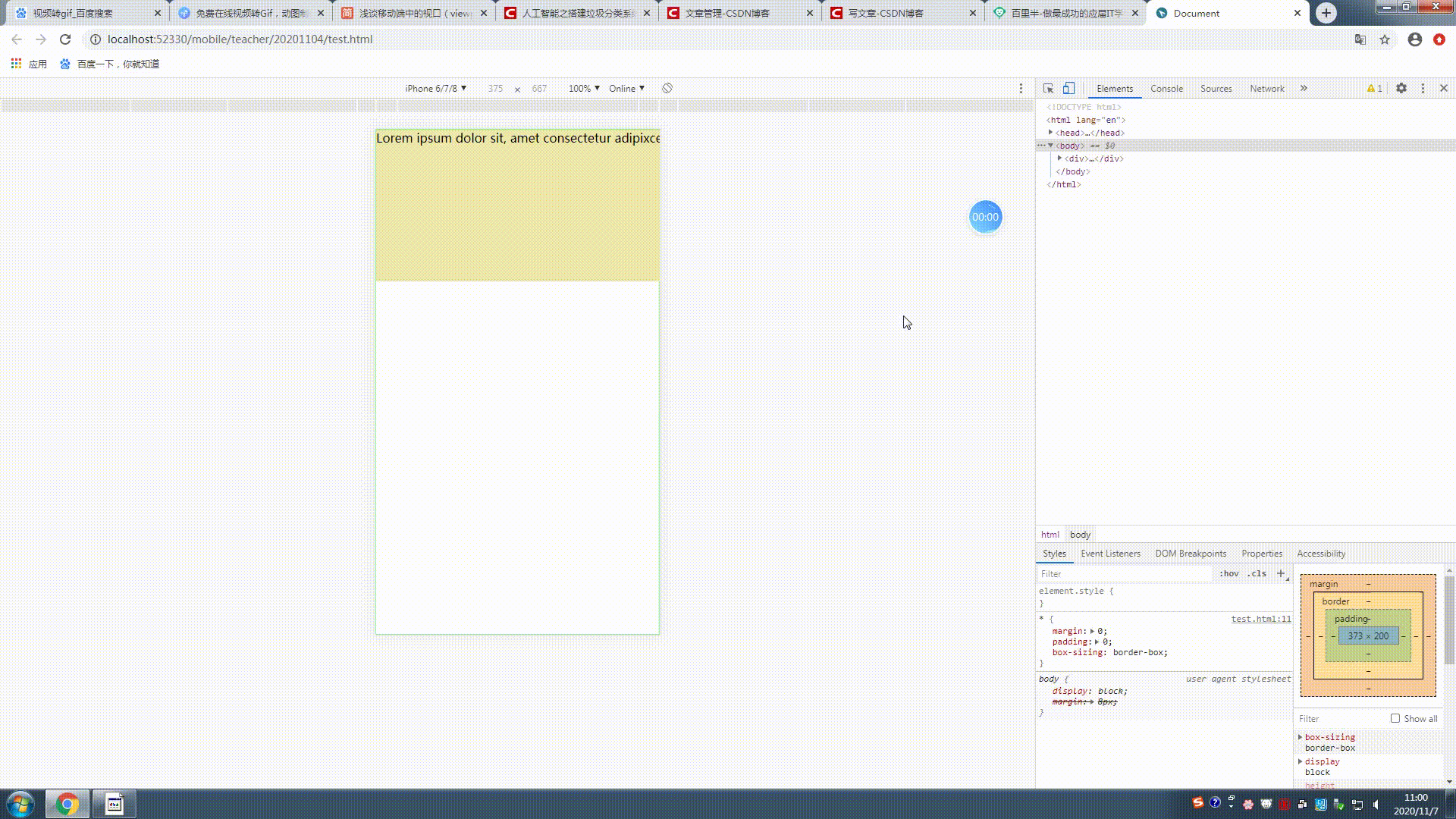1456x819 pixels.
Task: Toggle the :hov element state panel
Action: (x=1229, y=573)
